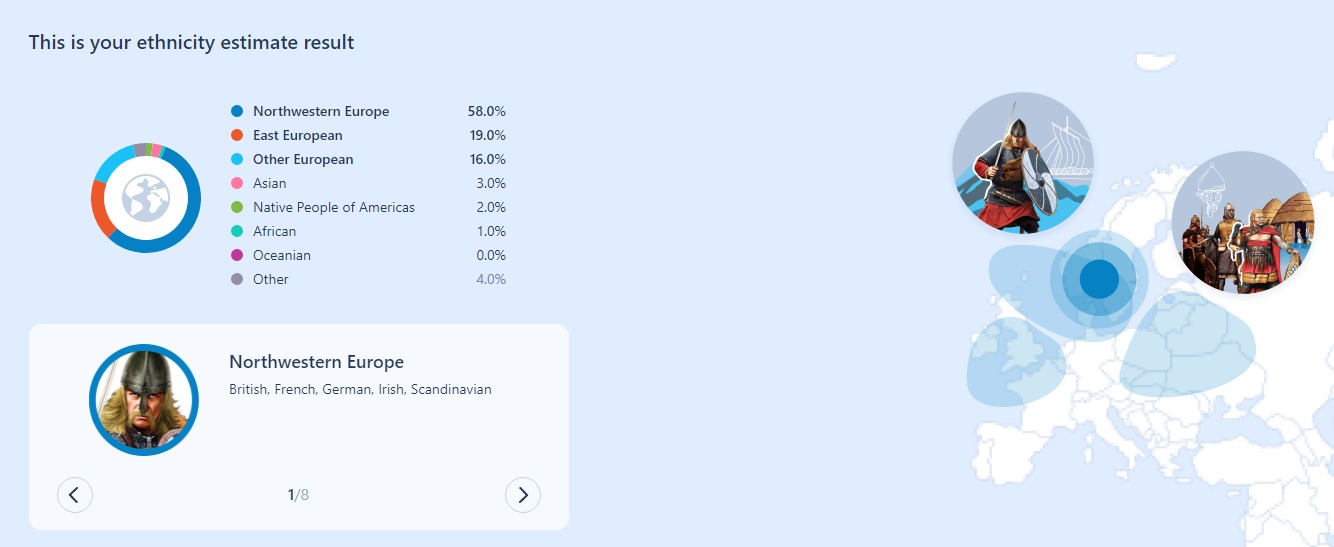Click the Asian legend label
Image resolution: width=1334 pixels, height=547 pixels.
[x=269, y=183]
